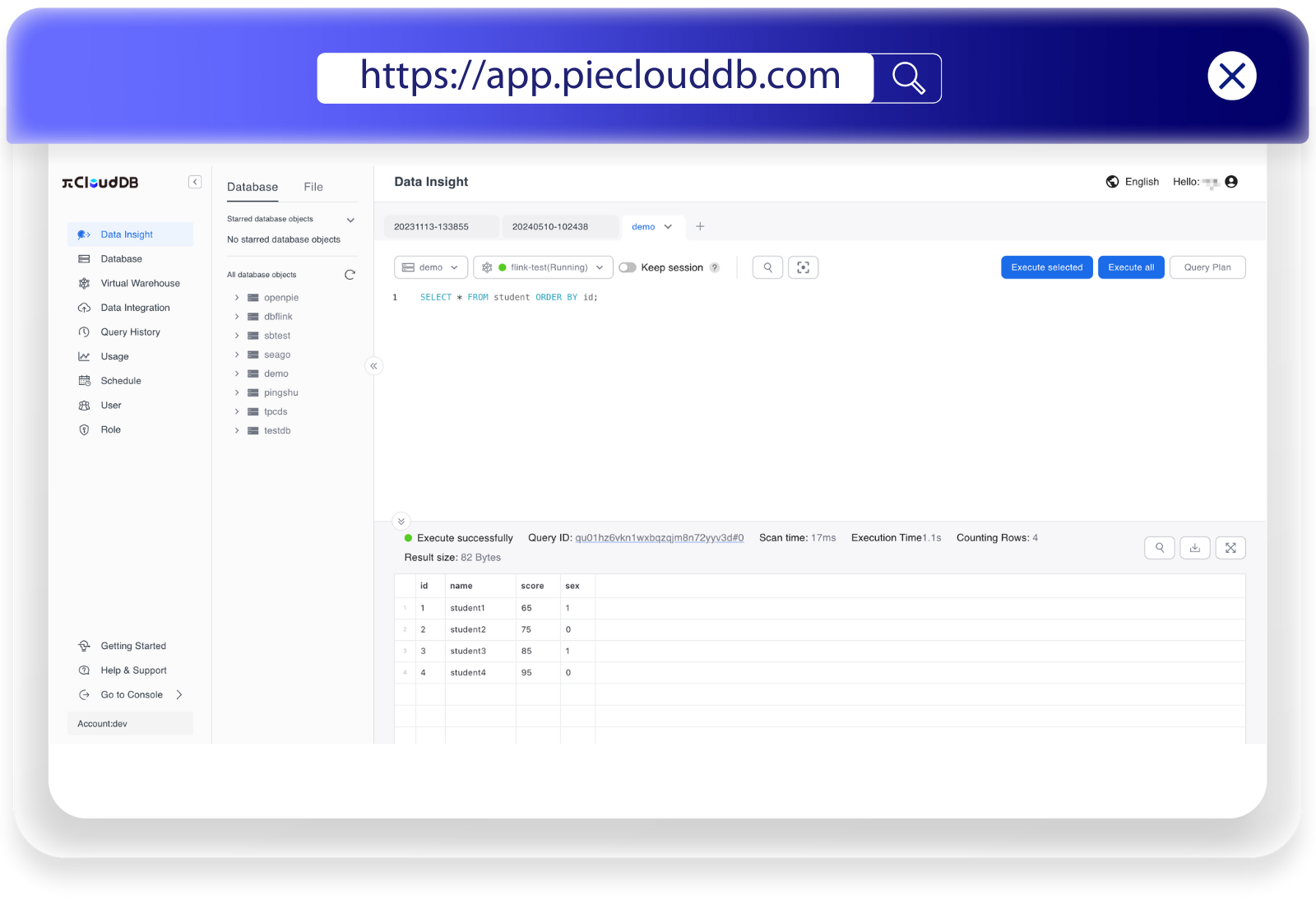
Task: Expand results to fullscreen
Action: click(x=1230, y=548)
